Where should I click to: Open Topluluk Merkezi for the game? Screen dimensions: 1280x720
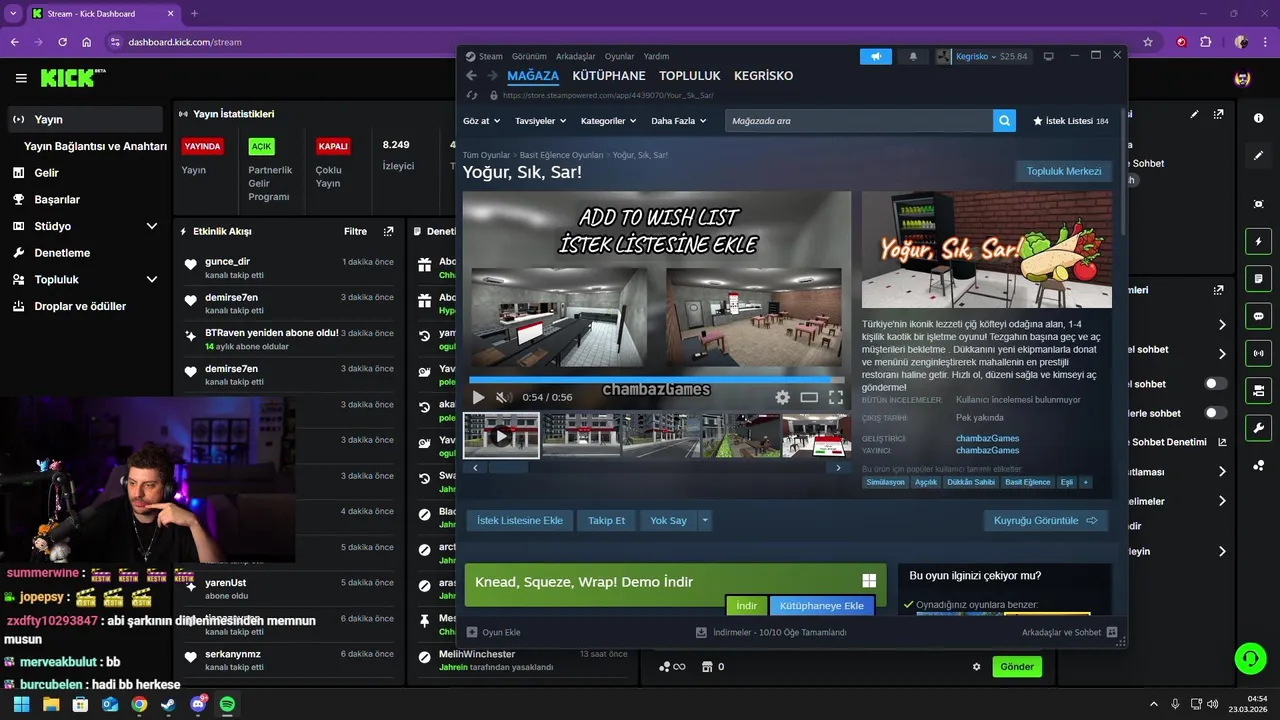point(1064,171)
